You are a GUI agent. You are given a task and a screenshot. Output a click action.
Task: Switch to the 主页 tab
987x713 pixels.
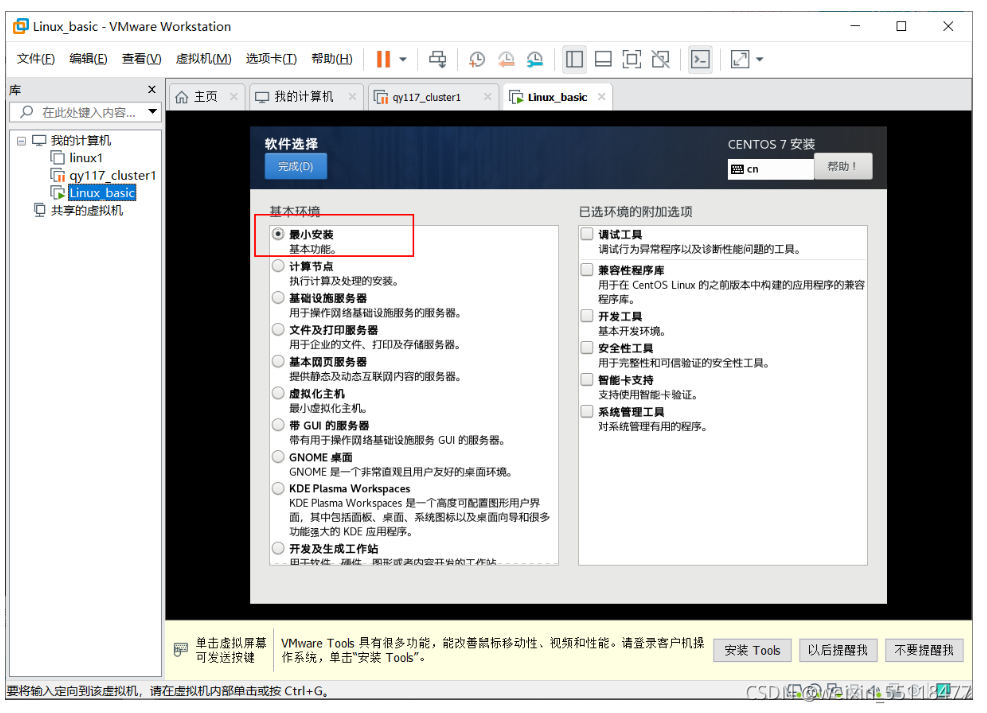tap(205, 97)
